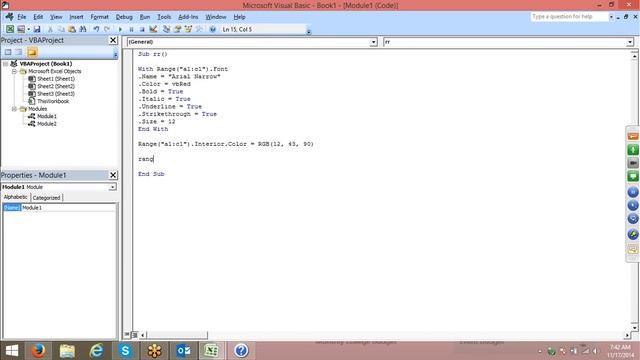The width and height of the screenshot is (640, 360).
Task: Select Sheet1 (Sheet1) in project tree
Action: [x=56, y=79]
